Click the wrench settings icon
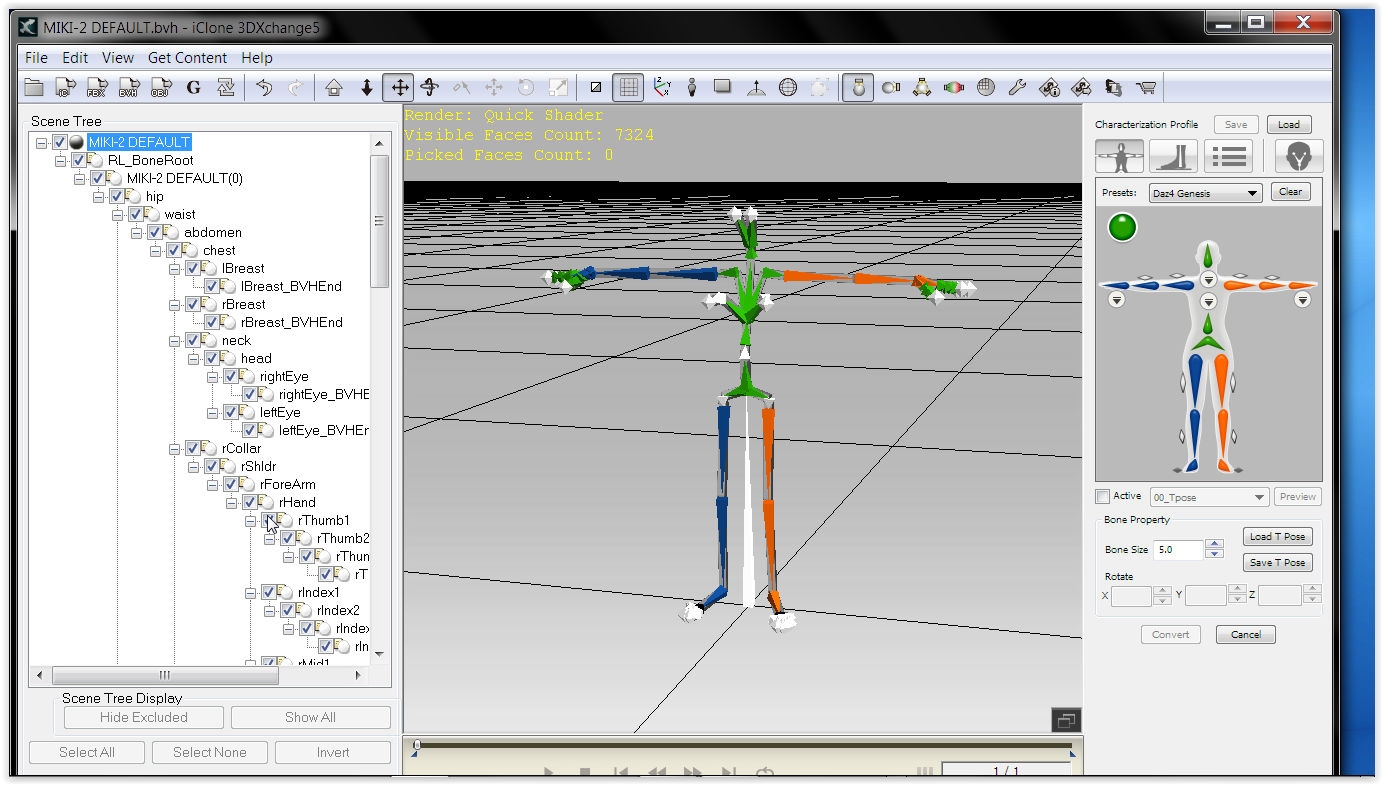 click(1017, 88)
